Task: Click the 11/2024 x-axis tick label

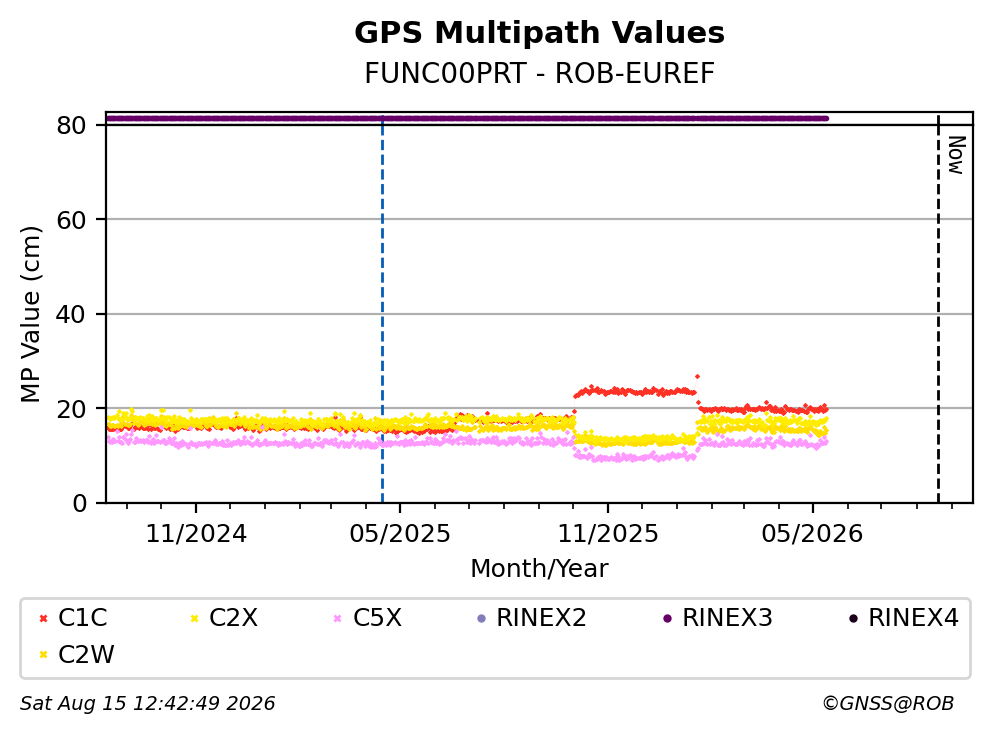Action: point(196,534)
